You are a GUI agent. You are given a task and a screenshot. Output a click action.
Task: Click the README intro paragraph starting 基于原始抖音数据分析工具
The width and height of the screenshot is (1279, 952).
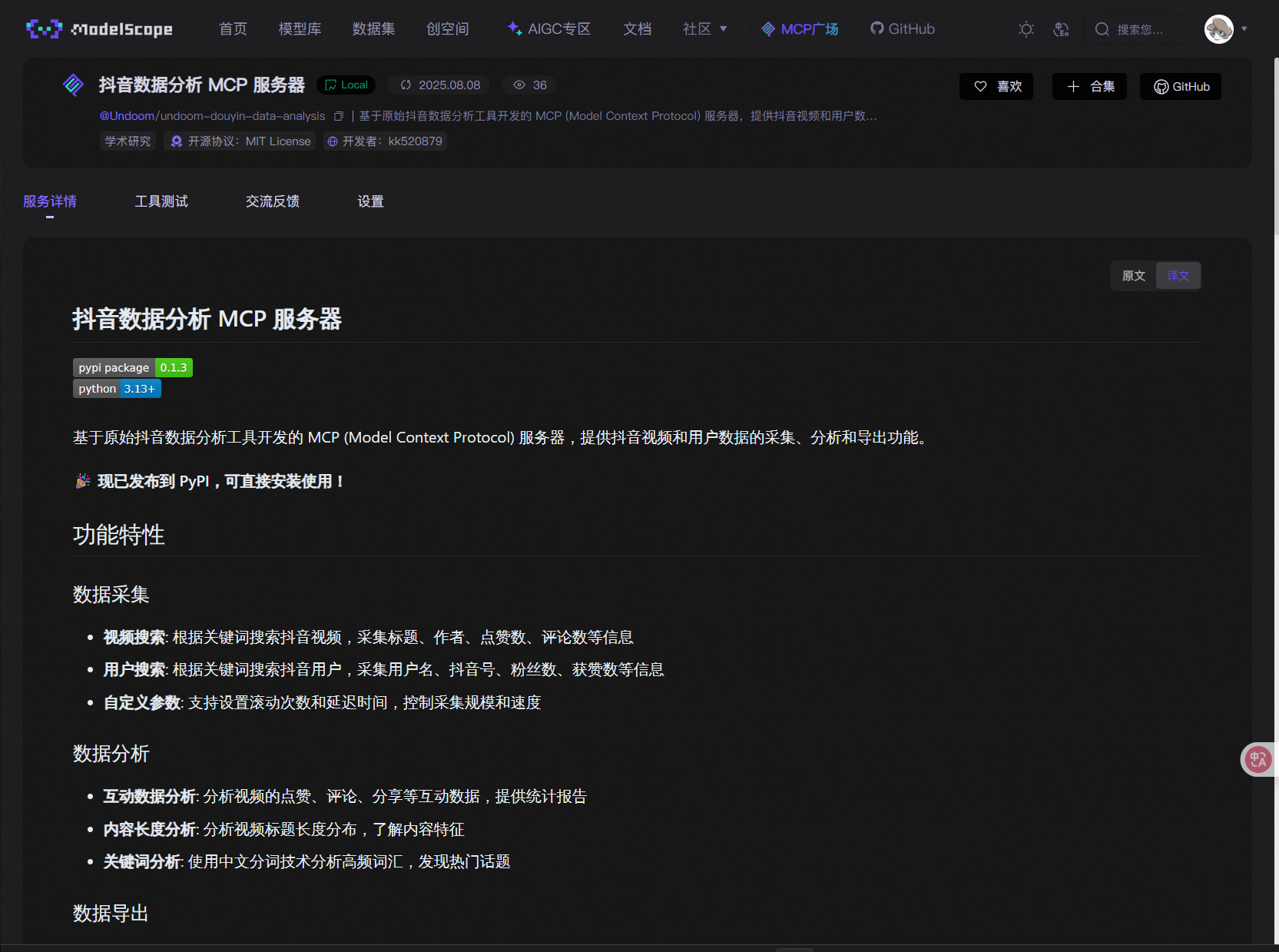point(503,438)
